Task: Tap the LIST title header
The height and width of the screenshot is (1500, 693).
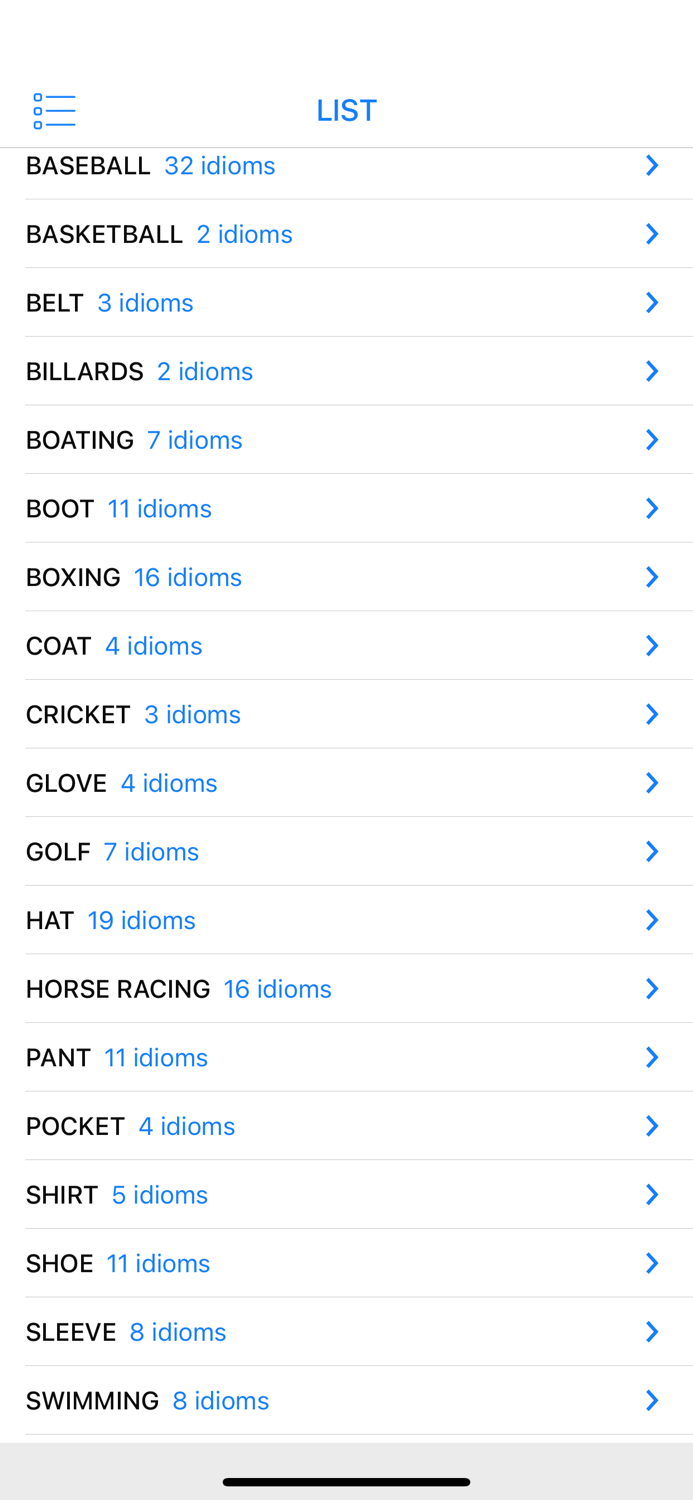Action: (x=347, y=110)
